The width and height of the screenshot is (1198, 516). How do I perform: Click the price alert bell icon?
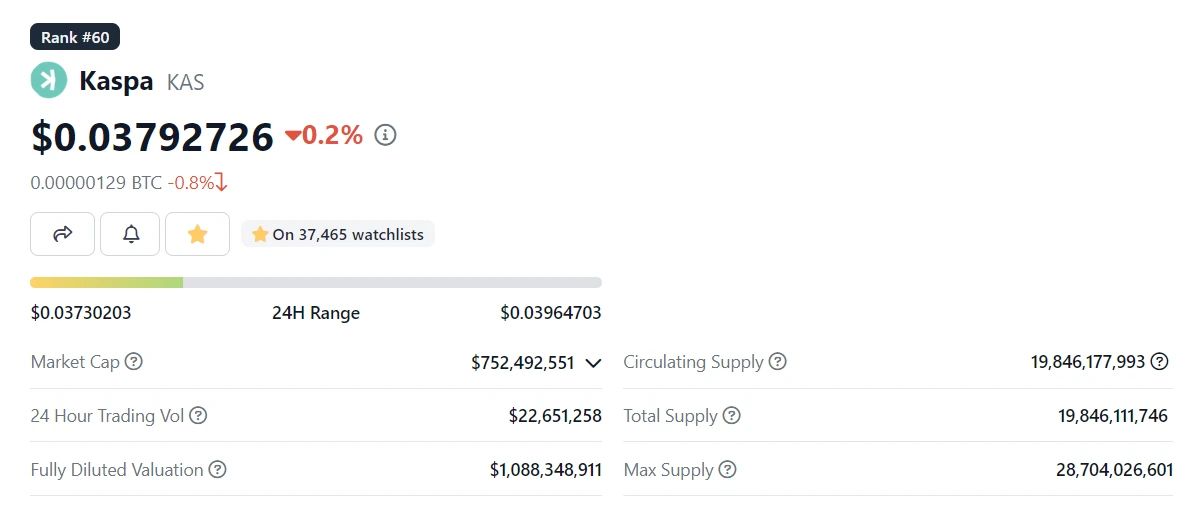131,234
